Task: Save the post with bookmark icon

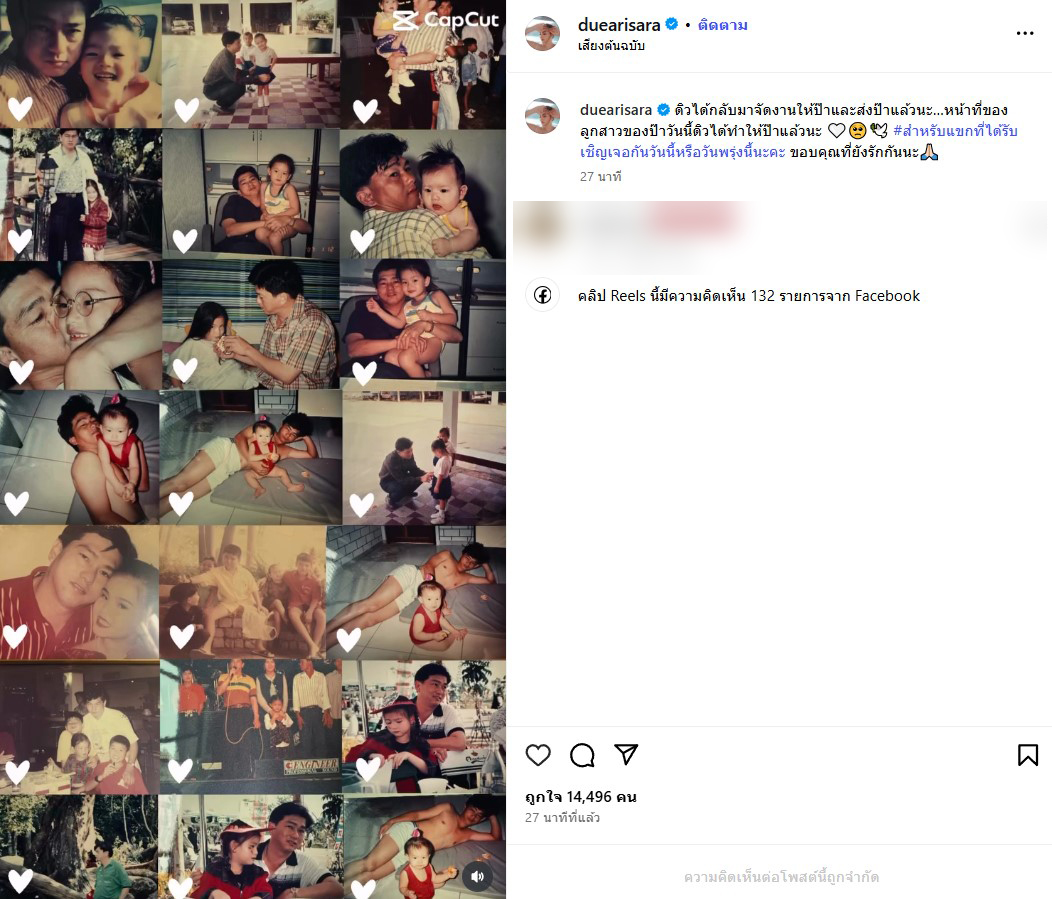Action: 1028,755
